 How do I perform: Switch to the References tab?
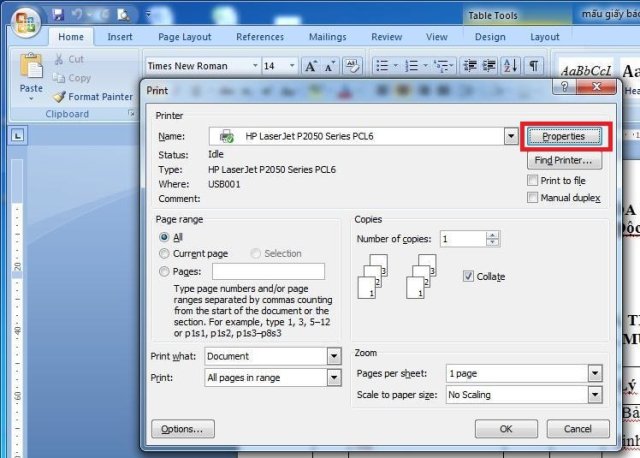pyautogui.click(x=260, y=37)
